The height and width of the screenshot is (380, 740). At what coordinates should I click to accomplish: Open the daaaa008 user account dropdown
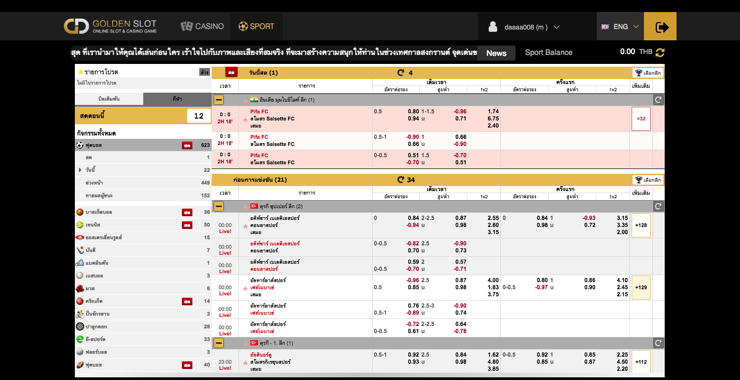point(531,27)
